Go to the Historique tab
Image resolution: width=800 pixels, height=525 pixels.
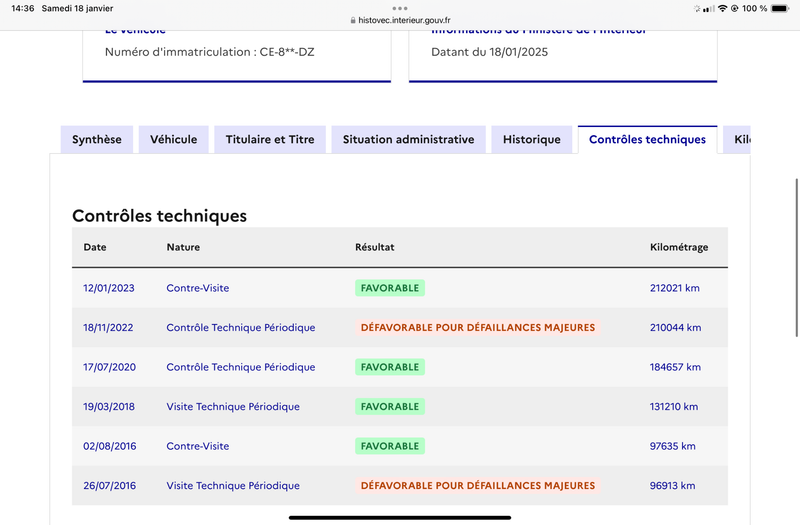click(532, 139)
